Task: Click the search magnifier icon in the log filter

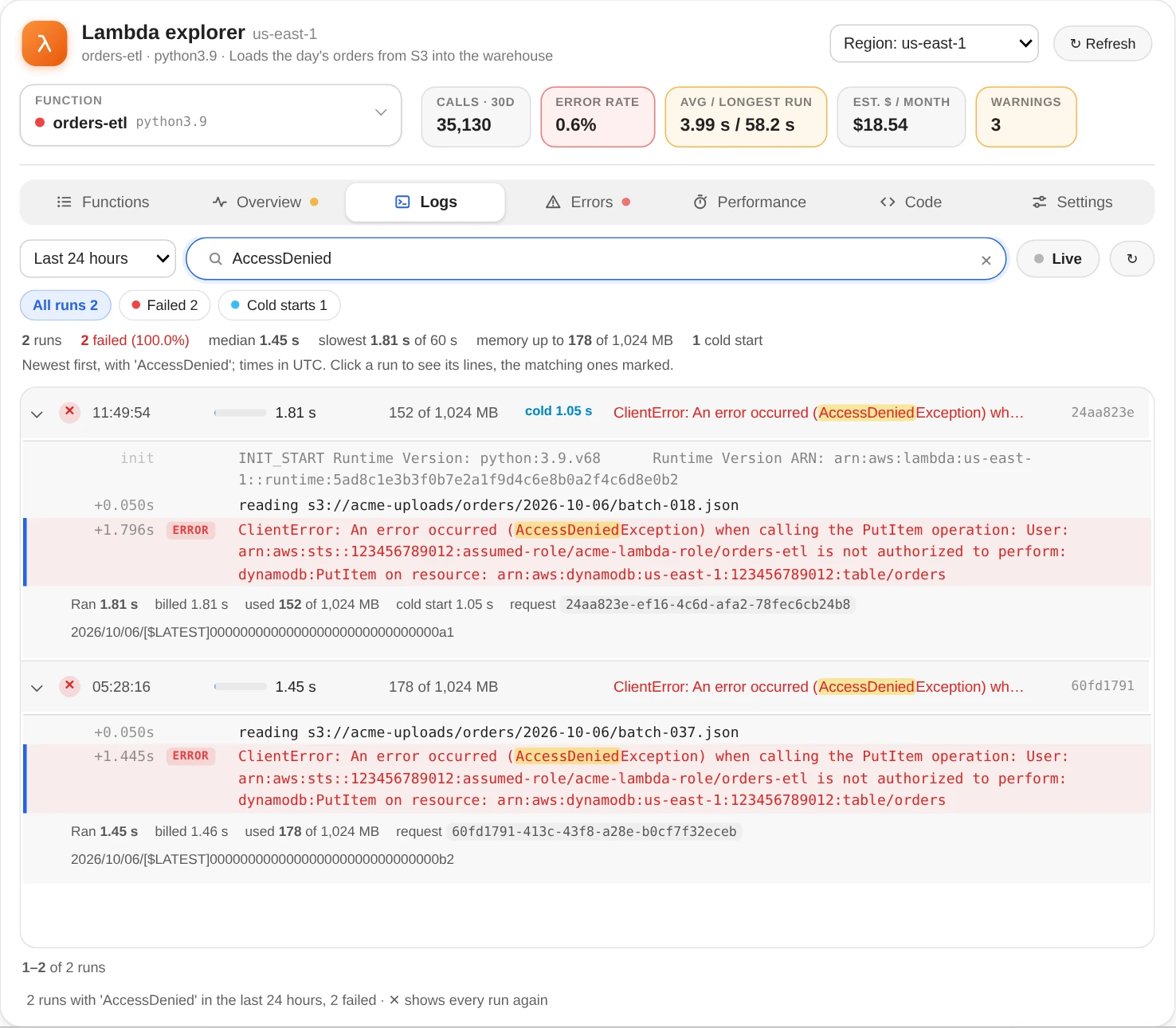Action: 215,259
